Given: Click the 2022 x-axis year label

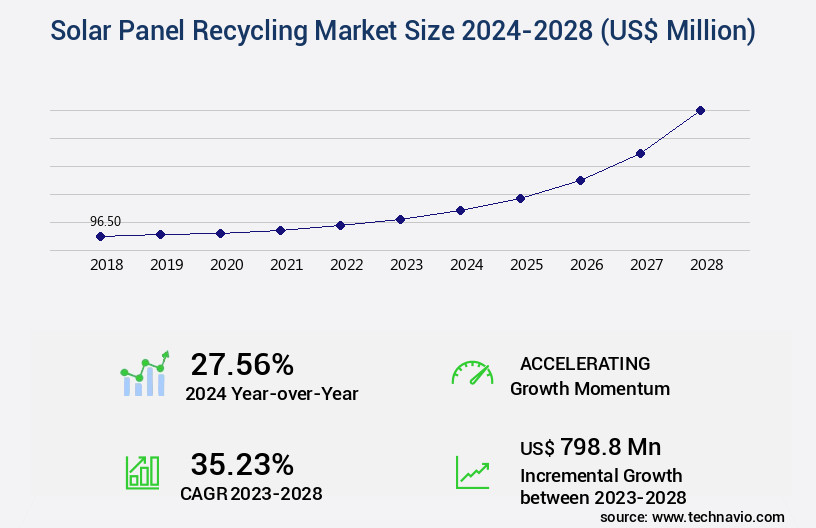Looking at the screenshot, I should click(346, 265).
